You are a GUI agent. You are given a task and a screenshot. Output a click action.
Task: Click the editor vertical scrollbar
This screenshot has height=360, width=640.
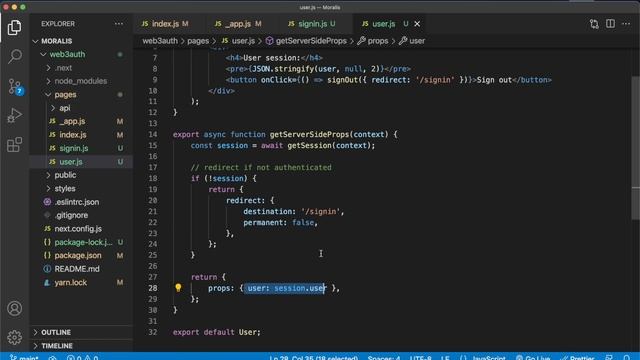tap(636, 148)
